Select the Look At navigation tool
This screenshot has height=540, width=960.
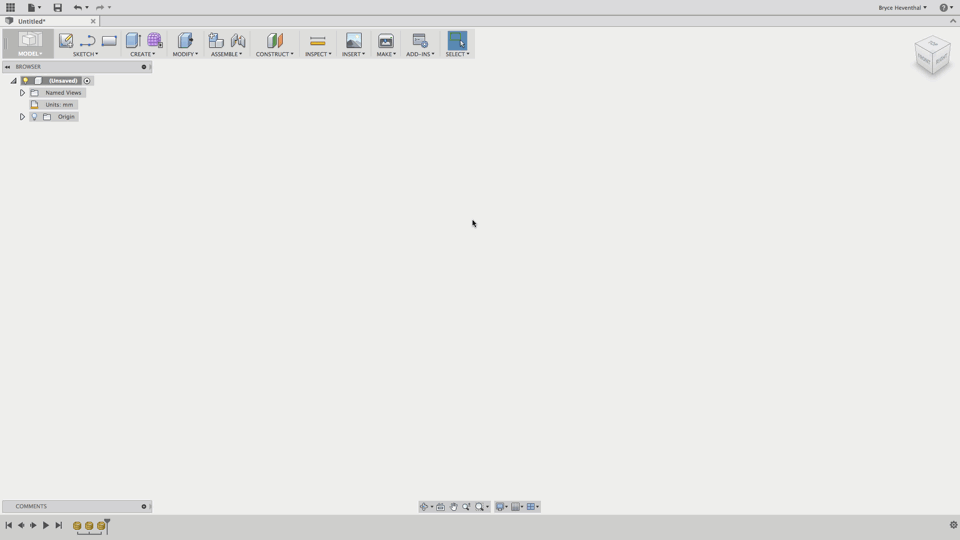coord(440,506)
